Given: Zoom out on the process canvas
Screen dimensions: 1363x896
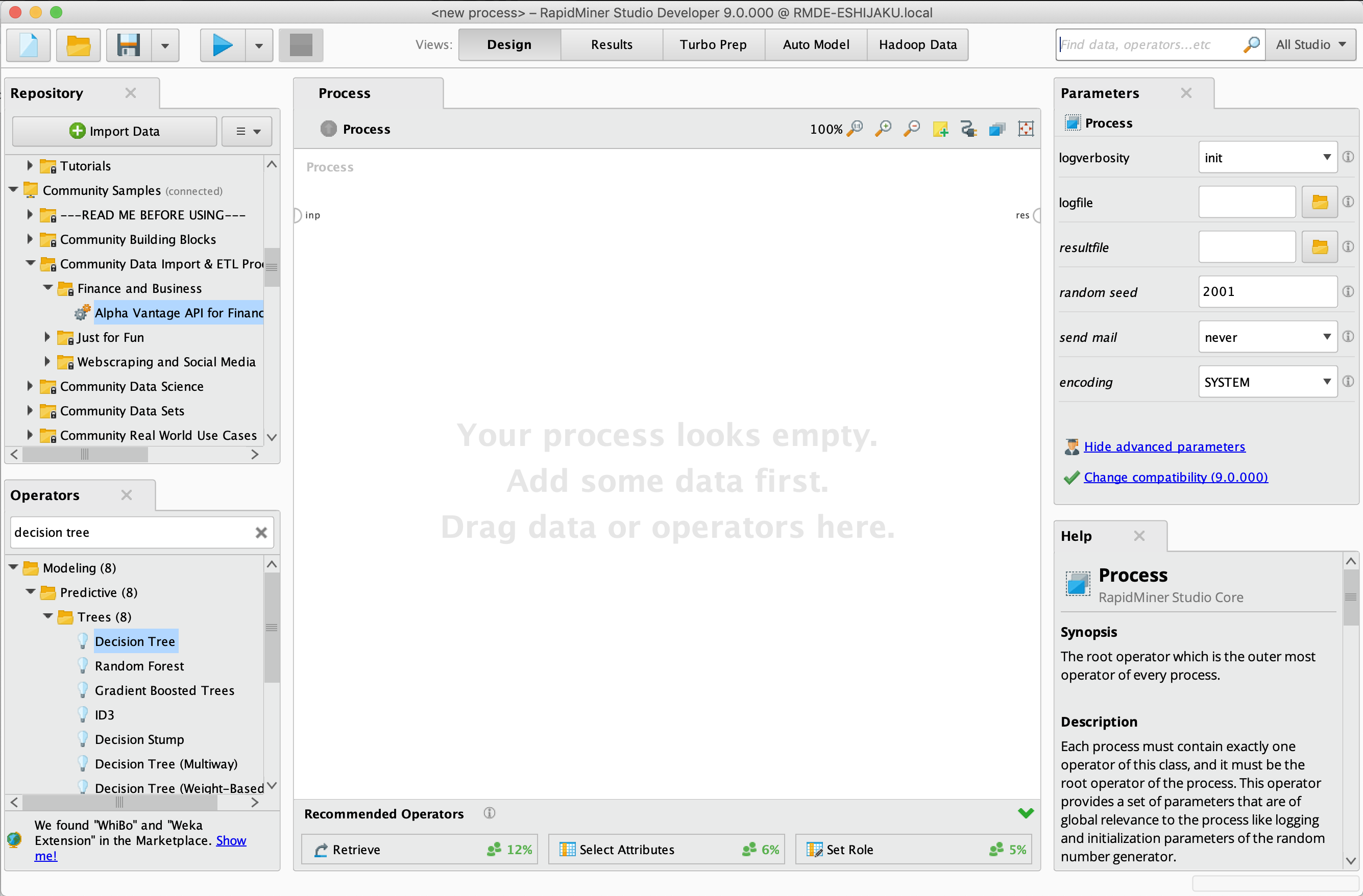Looking at the screenshot, I should pos(911,128).
